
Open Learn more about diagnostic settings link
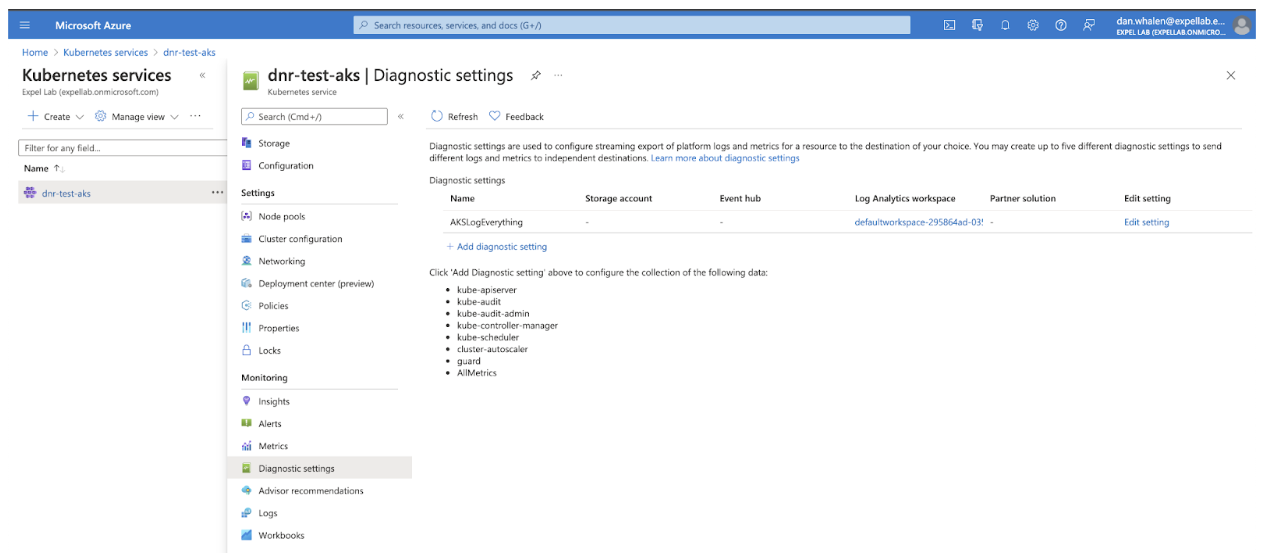725,158
